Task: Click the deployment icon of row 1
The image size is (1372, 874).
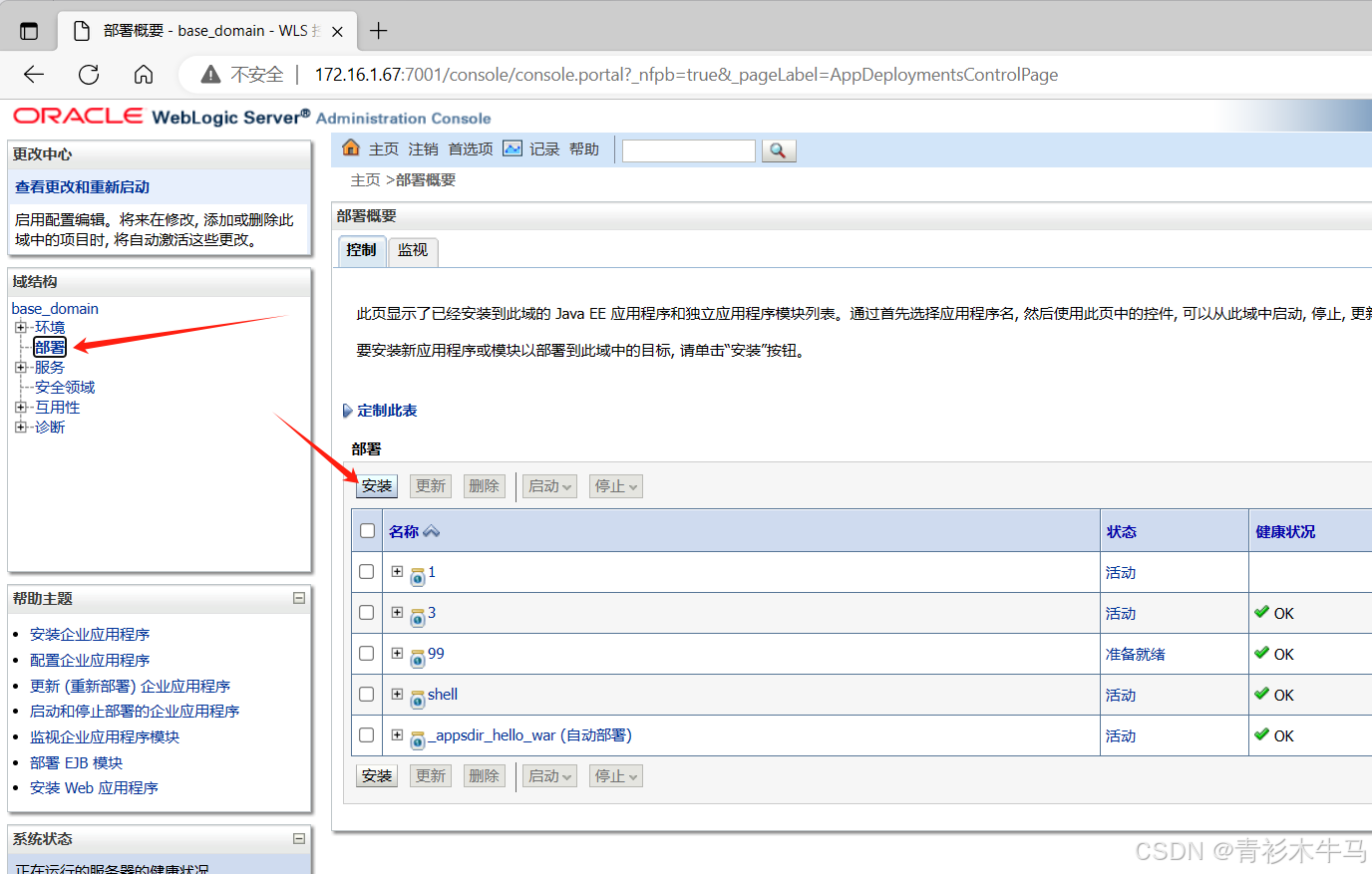Action: click(418, 576)
